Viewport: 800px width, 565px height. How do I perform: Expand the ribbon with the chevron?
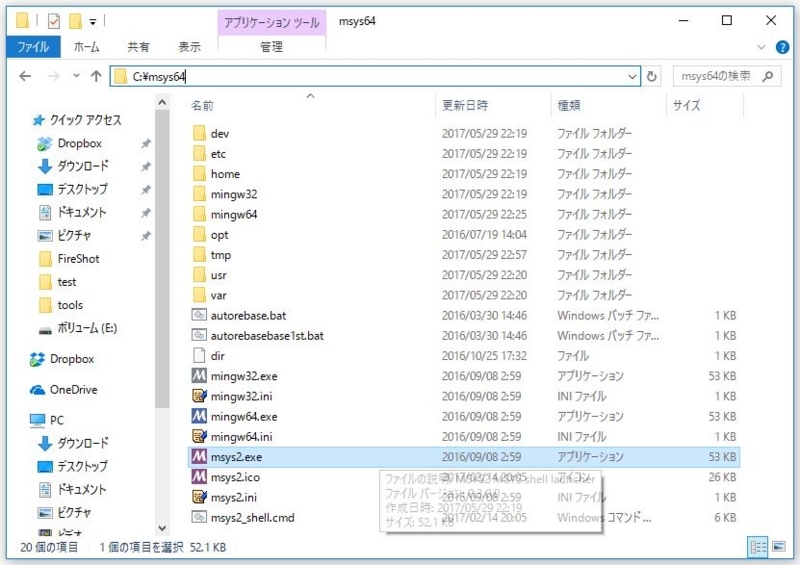click(x=761, y=47)
